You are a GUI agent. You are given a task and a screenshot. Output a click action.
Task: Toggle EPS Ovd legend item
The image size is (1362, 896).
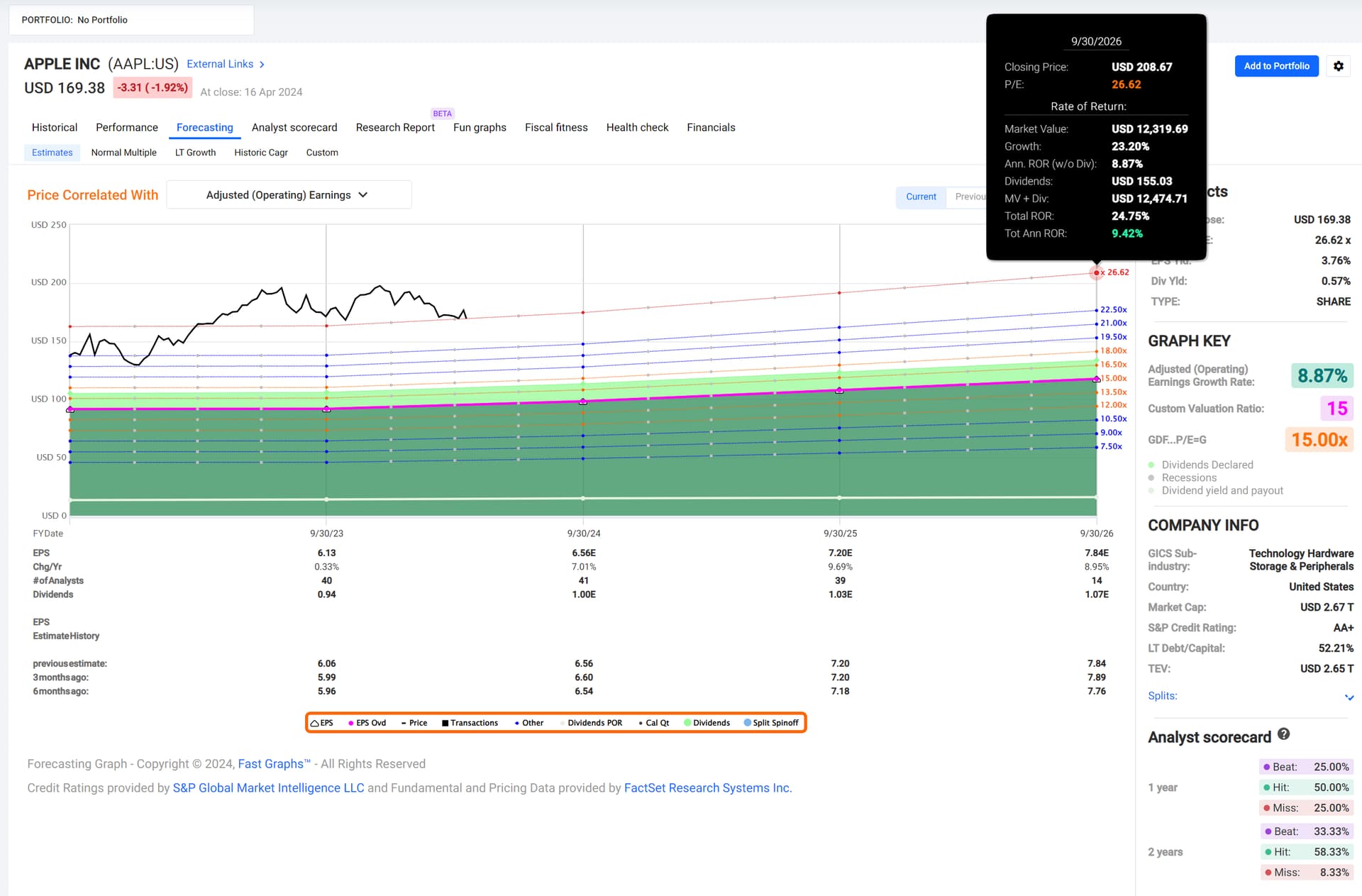point(367,723)
